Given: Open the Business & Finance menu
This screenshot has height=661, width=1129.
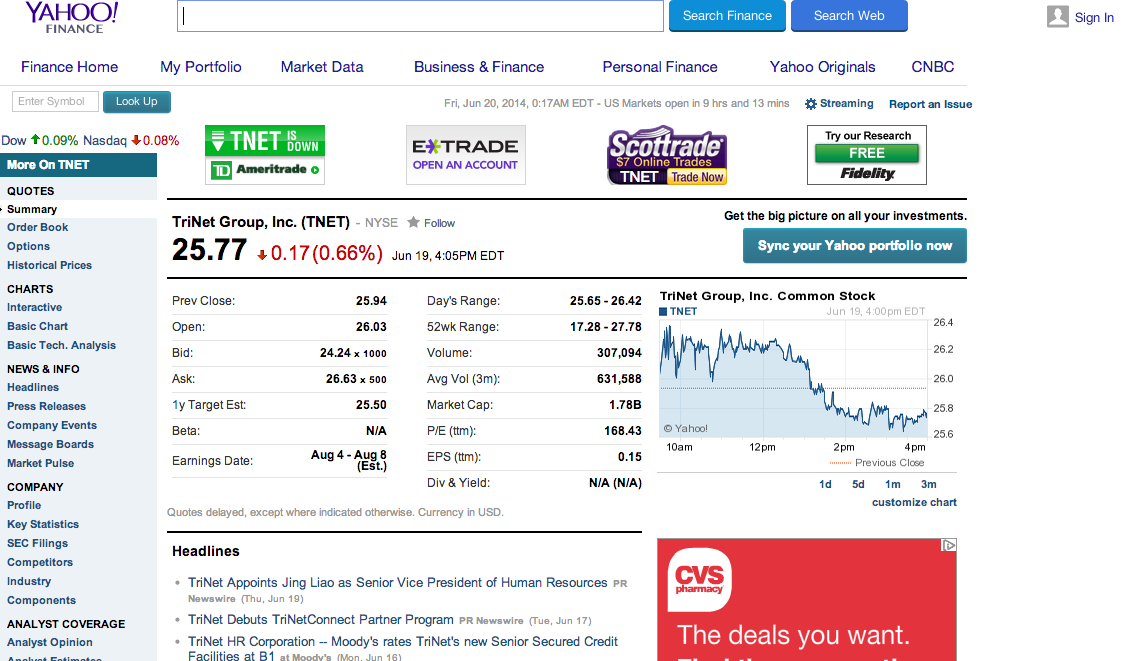Looking at the screenshot, I should 479,67.
